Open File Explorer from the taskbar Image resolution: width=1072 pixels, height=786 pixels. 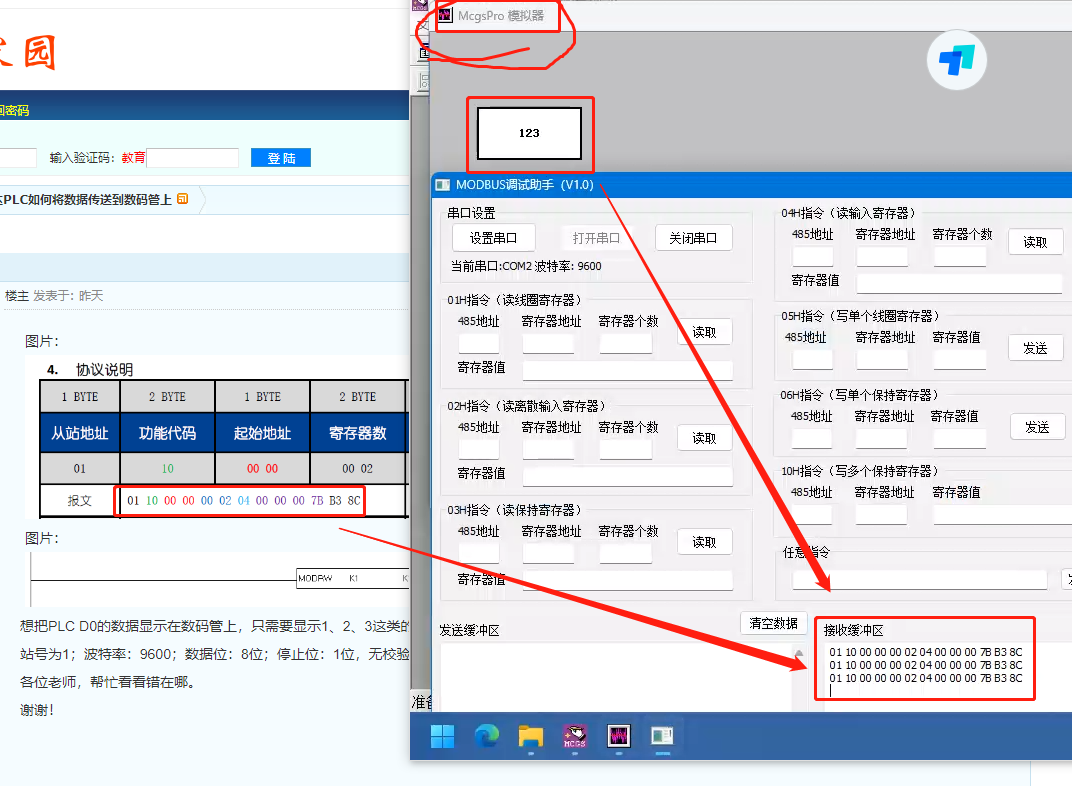click(530, 737)
